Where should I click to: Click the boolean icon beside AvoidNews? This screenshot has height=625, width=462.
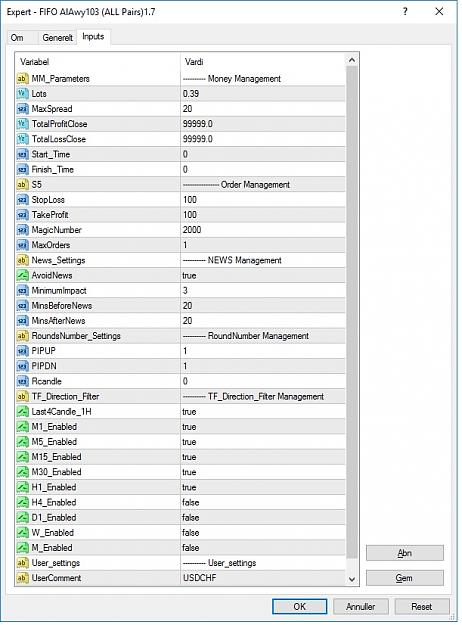(x=22, y=275)
